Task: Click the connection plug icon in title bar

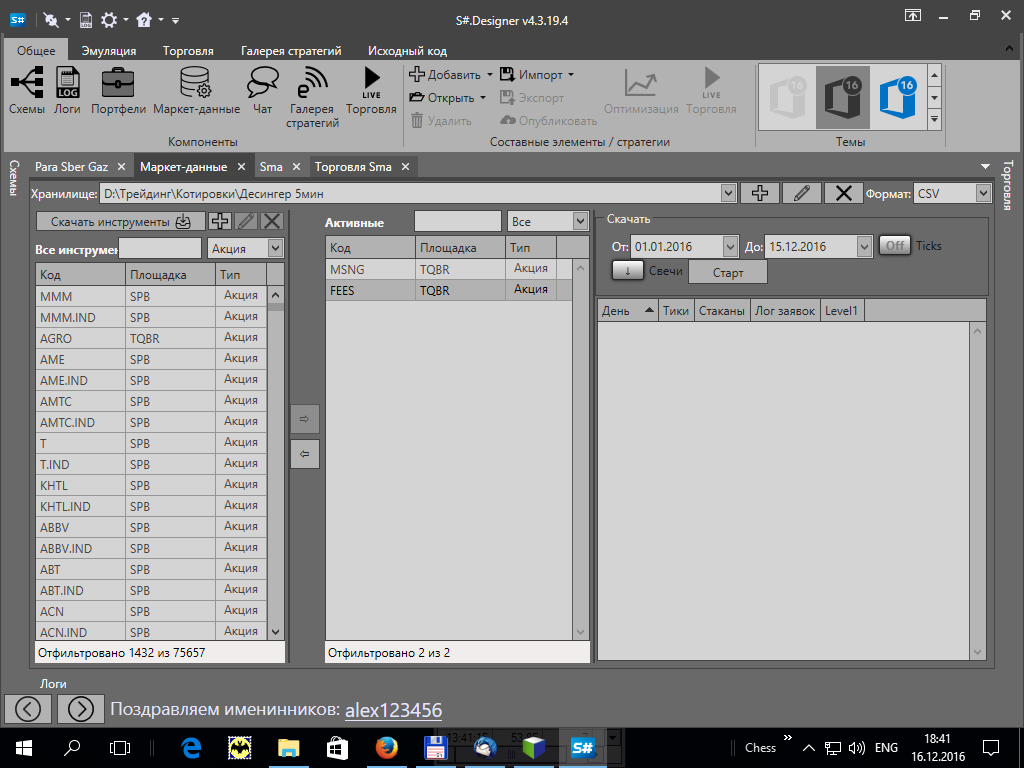Action: click(51, 20)
